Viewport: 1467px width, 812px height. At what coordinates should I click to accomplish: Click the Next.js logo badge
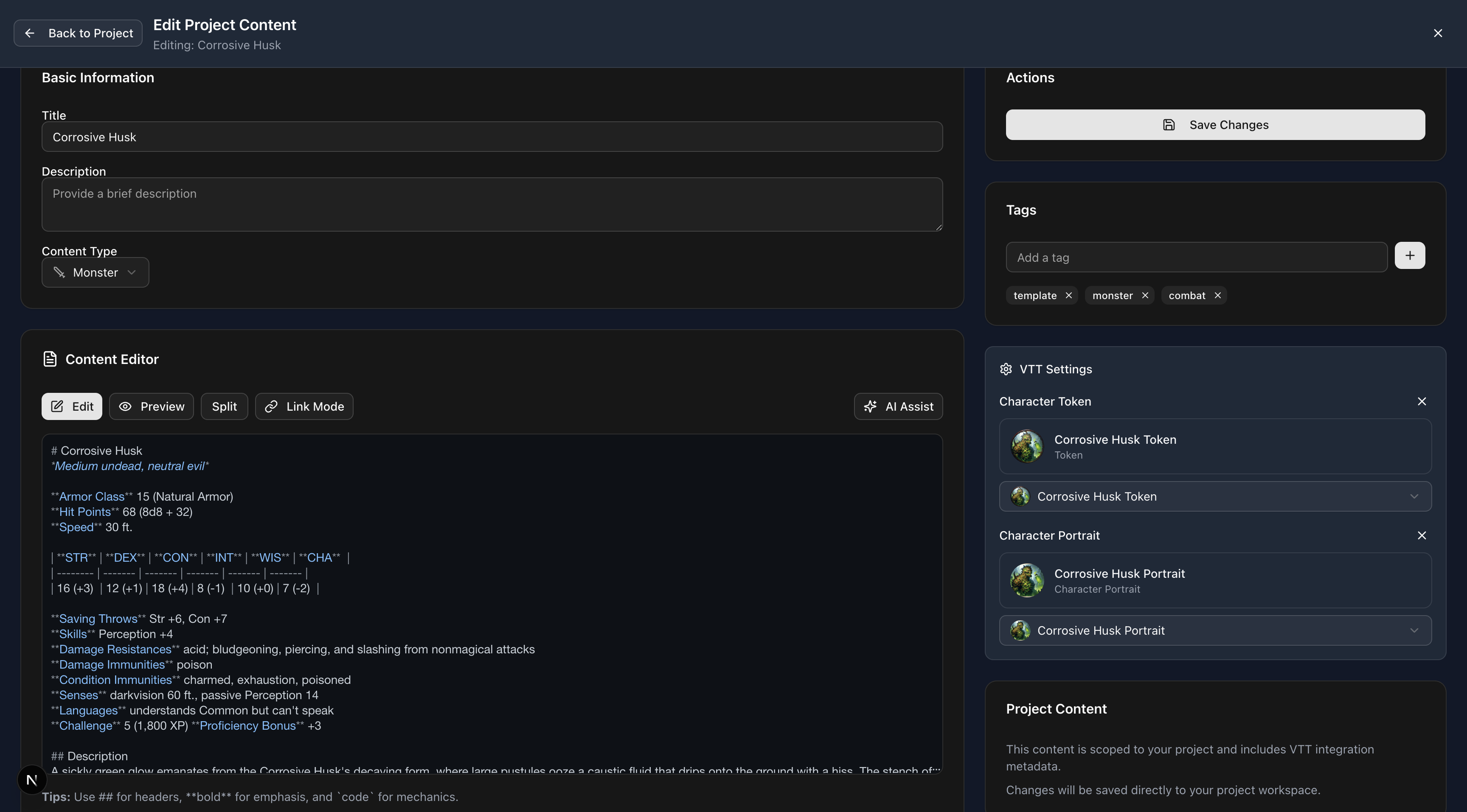click(x=32, y=780)
